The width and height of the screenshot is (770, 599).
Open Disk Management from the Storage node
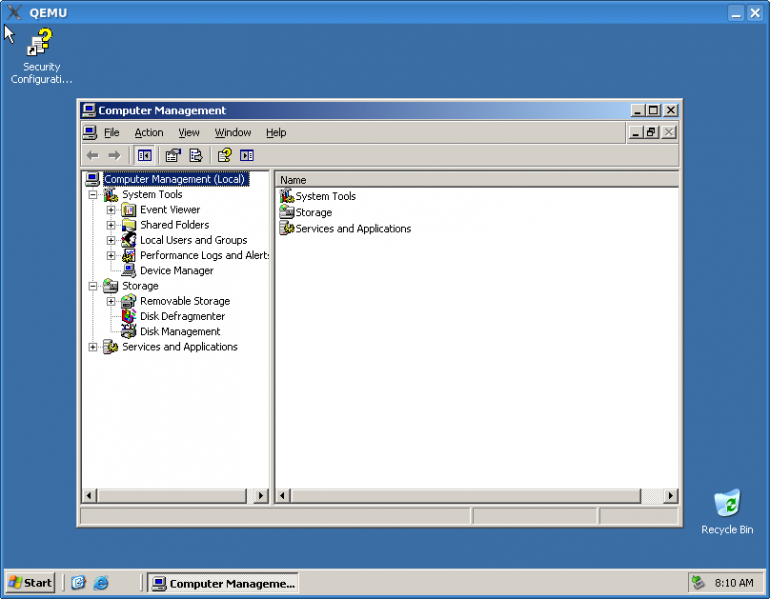[x=180, y=332]
